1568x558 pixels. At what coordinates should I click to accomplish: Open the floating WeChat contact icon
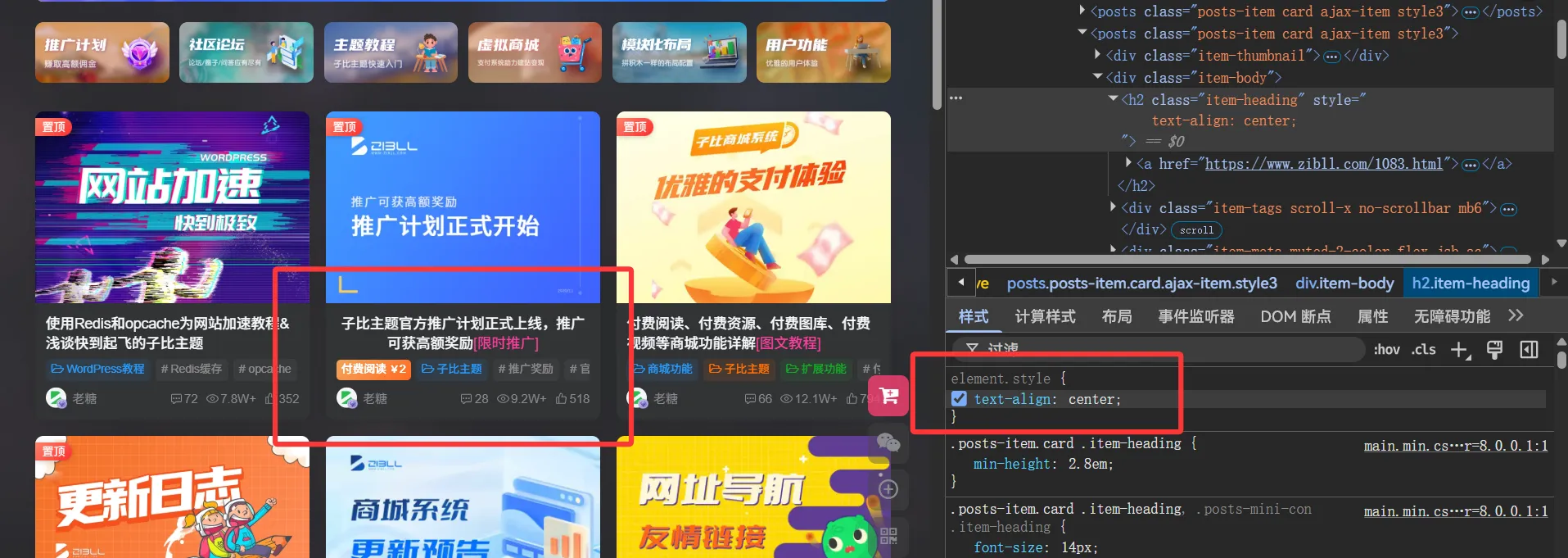[x=888, y=443]
